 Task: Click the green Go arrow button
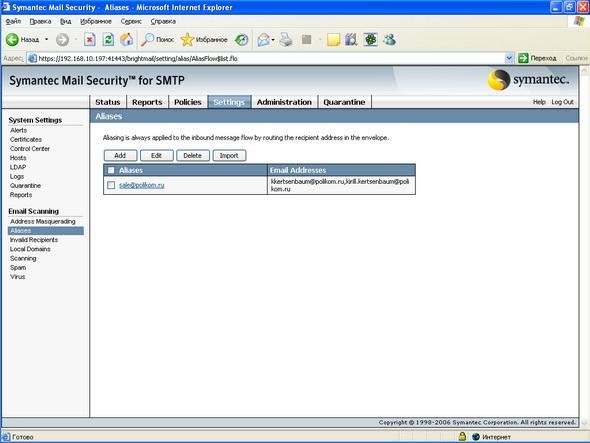[523, 58]
